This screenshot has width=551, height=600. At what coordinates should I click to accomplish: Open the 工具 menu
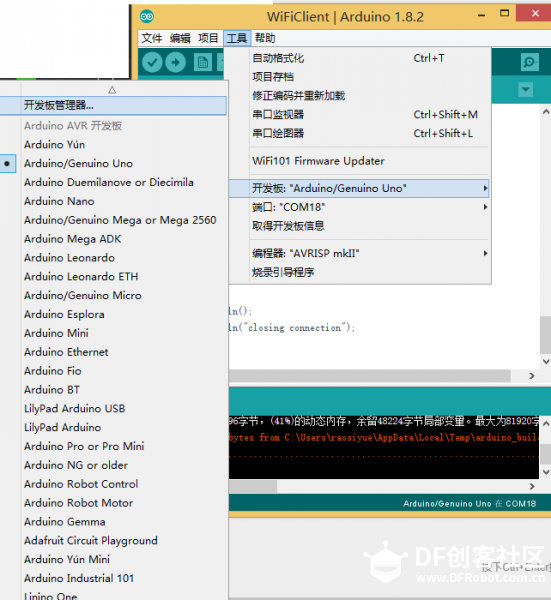pyautogui.click(x=237, y=38)
